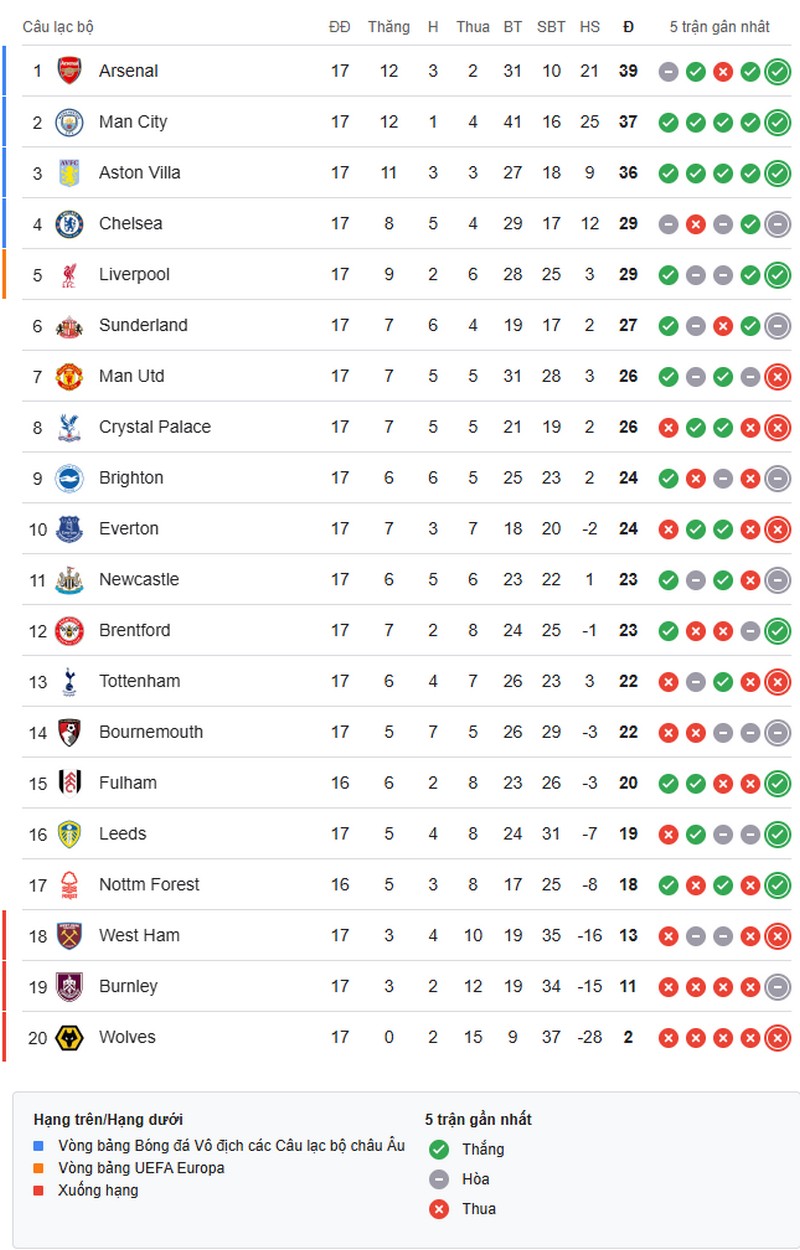Click the Chelsea club crest
The image size is (800, 1250).
click(x=69, y=224)
